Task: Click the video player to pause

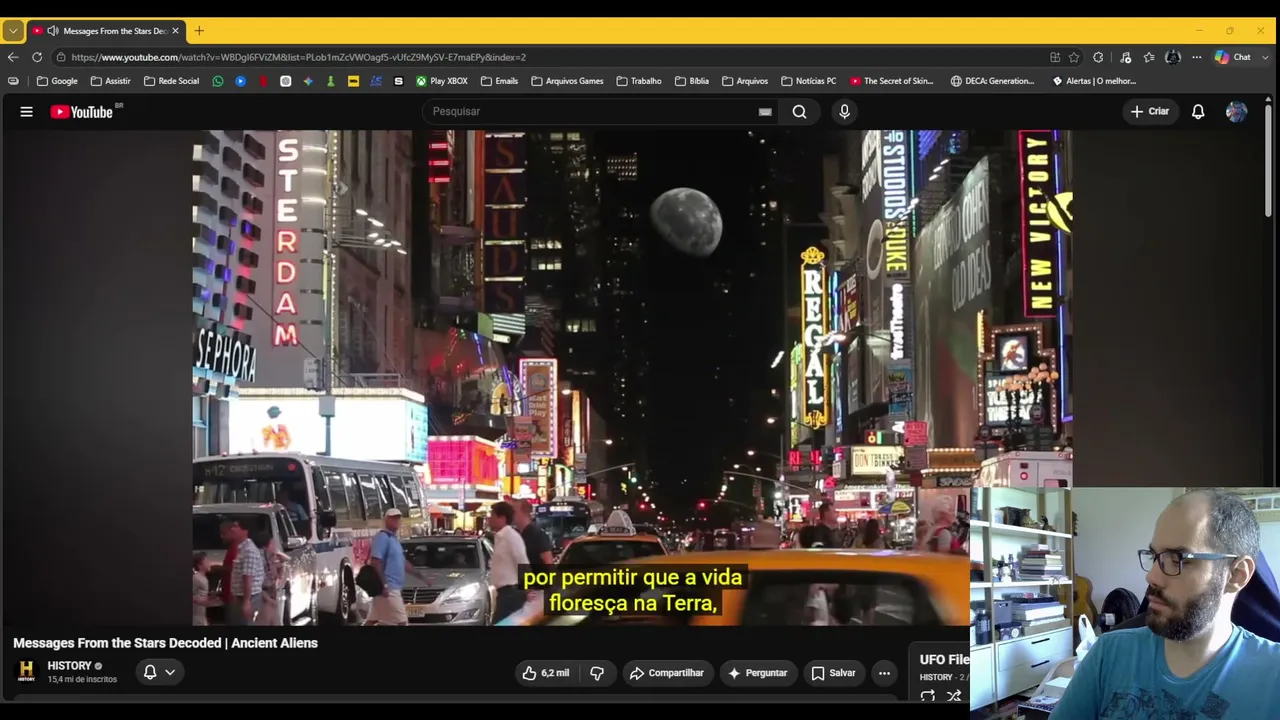Action: tap(632, 378)
